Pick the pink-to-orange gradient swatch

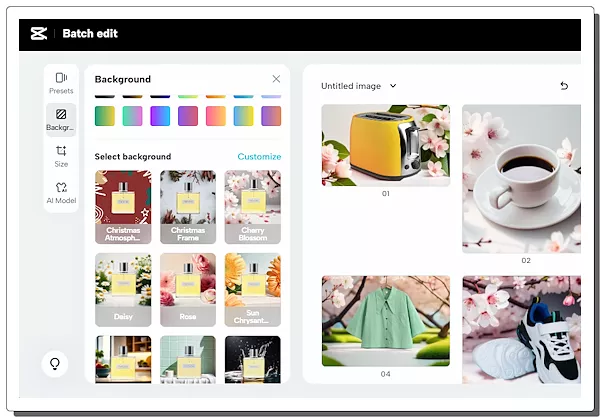216,116
